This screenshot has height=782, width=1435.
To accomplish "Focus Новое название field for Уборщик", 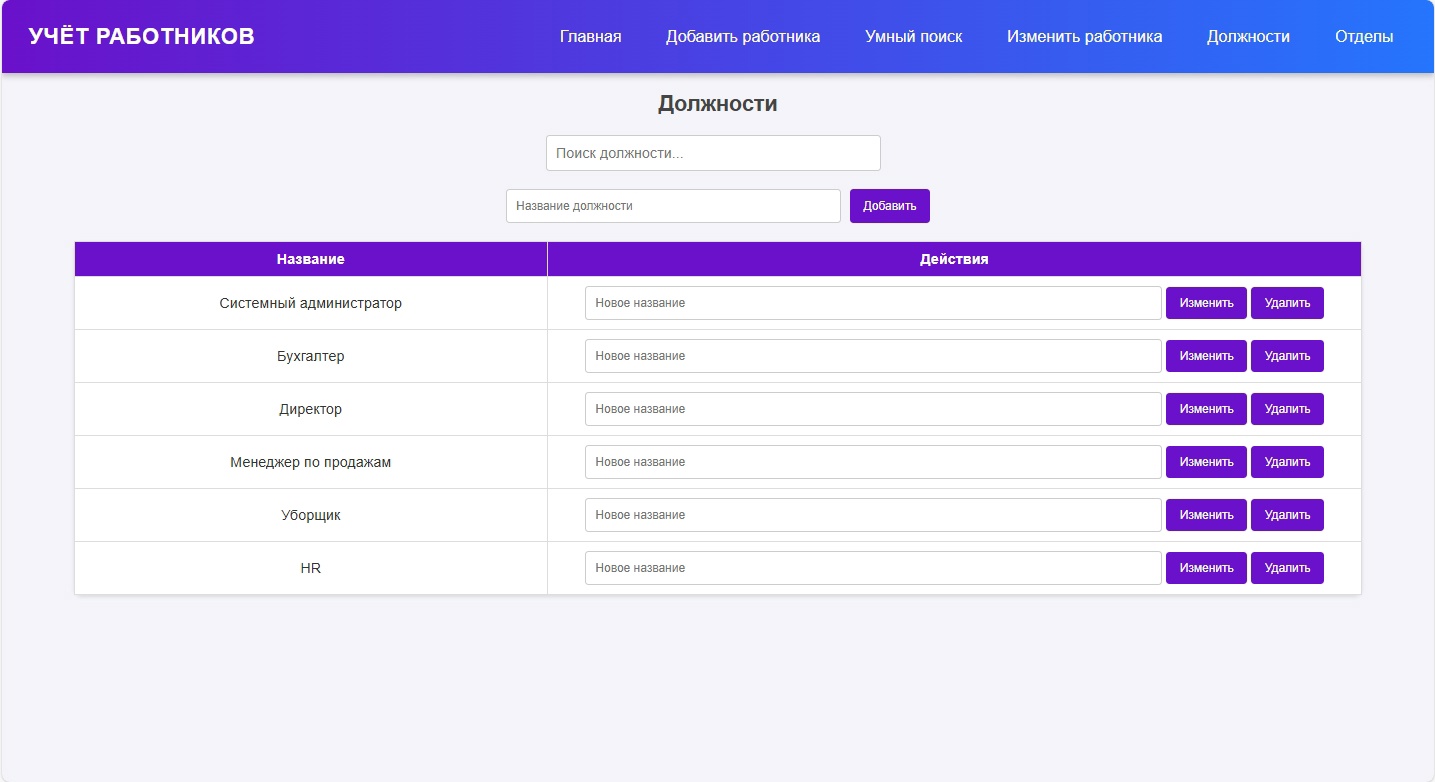I will (873, 515).
